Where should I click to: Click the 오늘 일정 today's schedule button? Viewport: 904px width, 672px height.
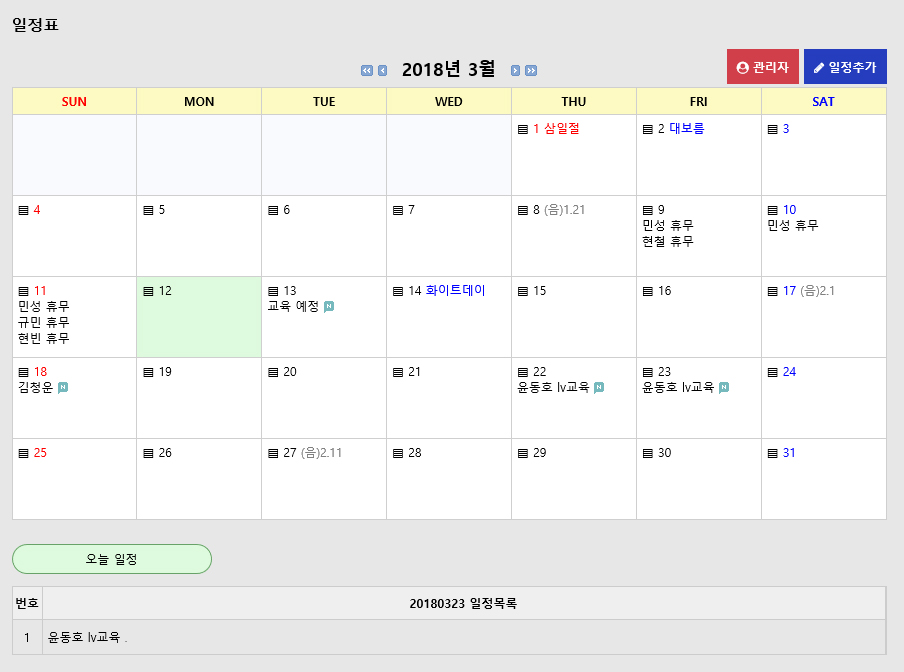112,559
